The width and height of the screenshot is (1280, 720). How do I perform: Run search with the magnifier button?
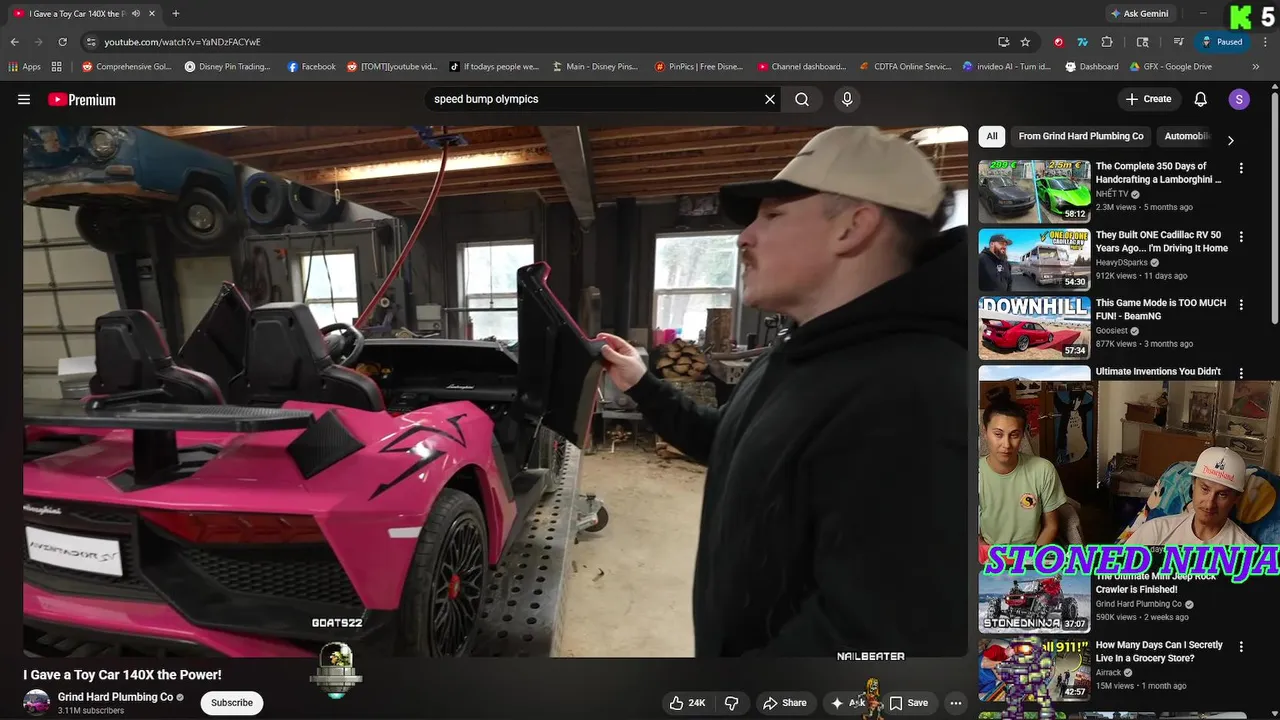802,99
